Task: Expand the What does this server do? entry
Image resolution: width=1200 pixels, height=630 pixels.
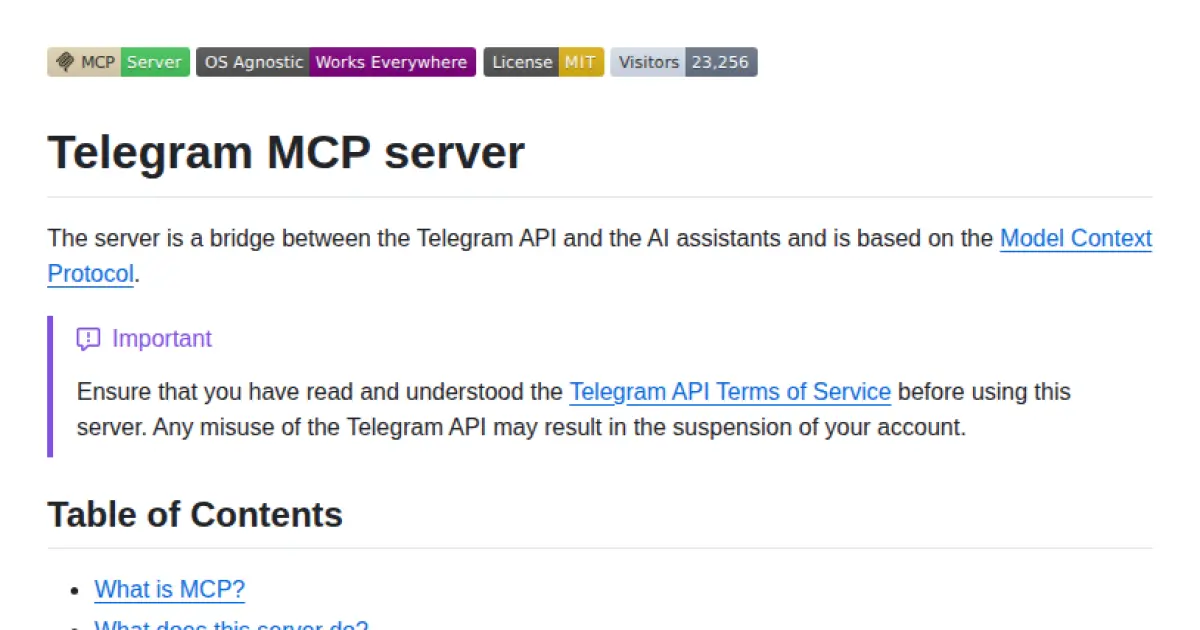Action: pyautogui.click(x=232, y=625)
